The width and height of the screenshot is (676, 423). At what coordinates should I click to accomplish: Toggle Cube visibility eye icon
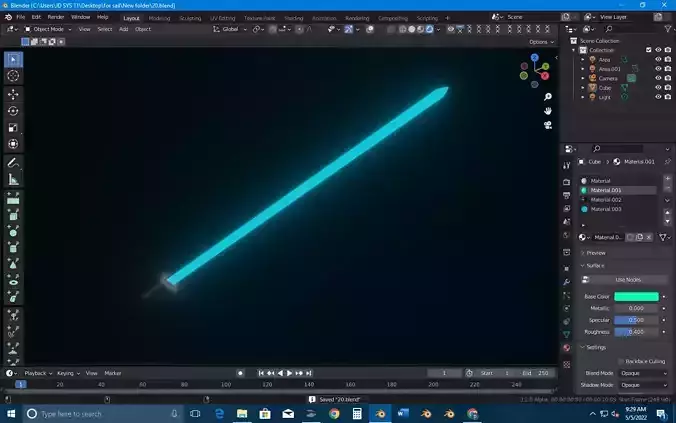click(x=658, y=88)
